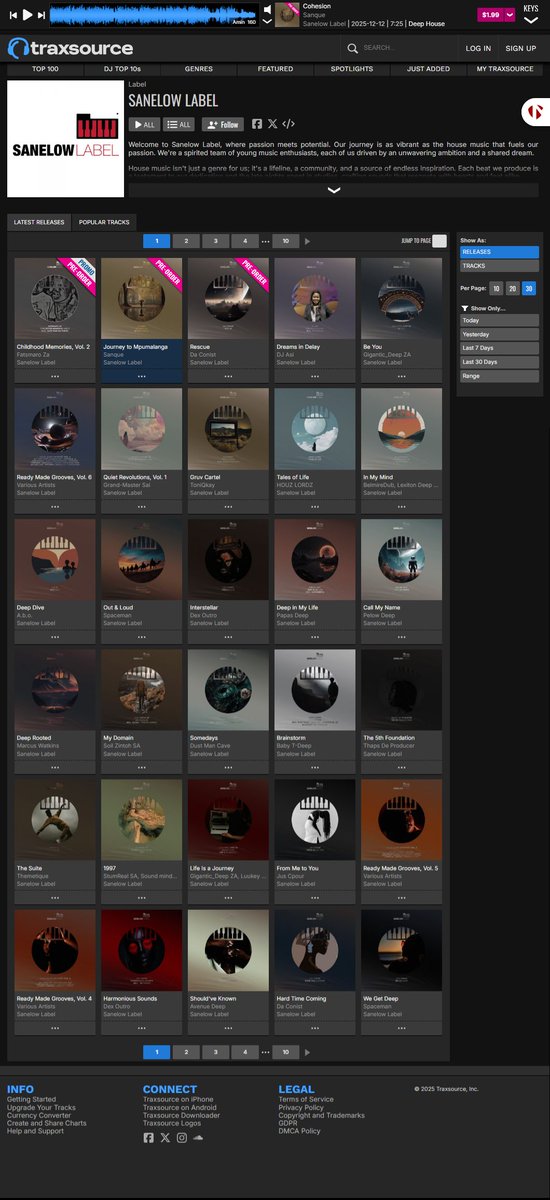
Task: Open Privacy Policy footer link
Action: pyautogui.click(x=301, y=1107)
